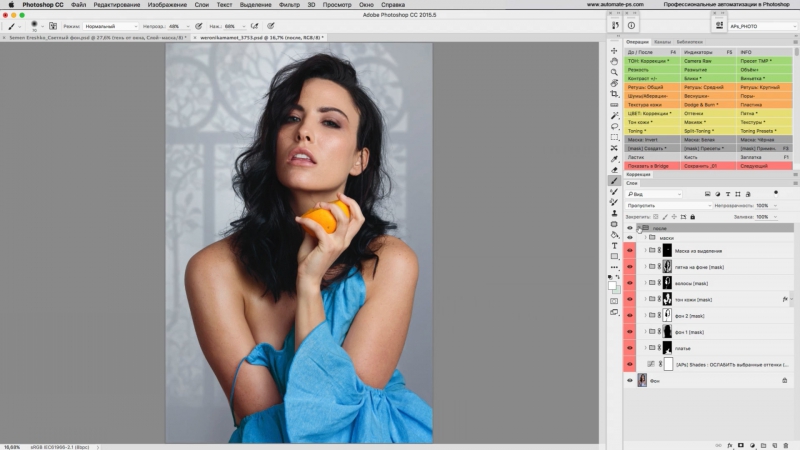Filter layers by adjustment type
The height and width of the screenshot is (450, 800).
click(718, 194)
